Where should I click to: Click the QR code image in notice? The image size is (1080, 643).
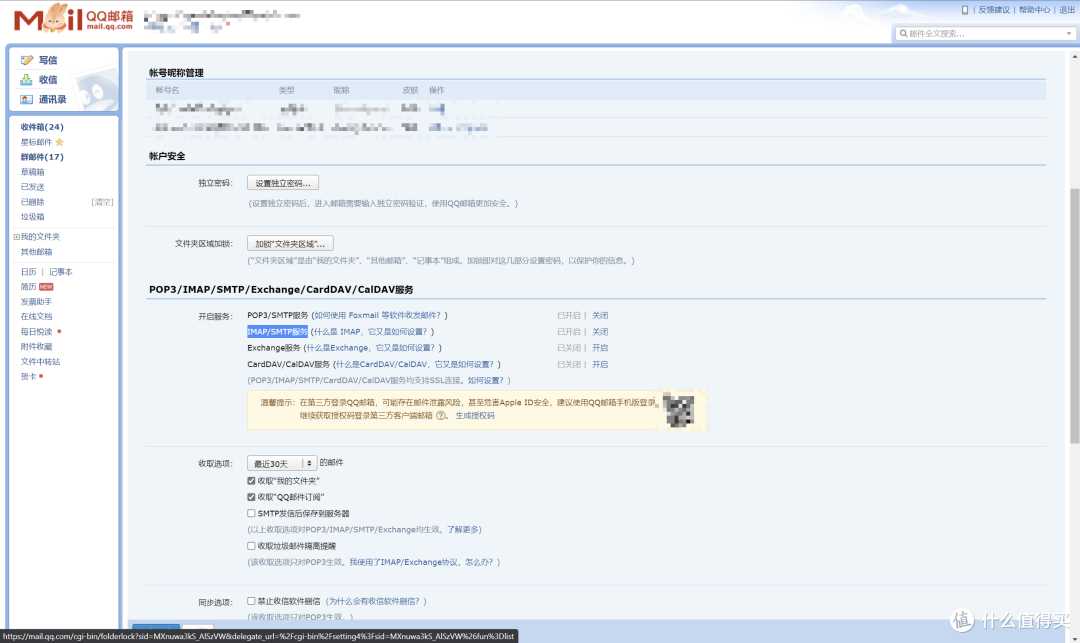point(681,410)
